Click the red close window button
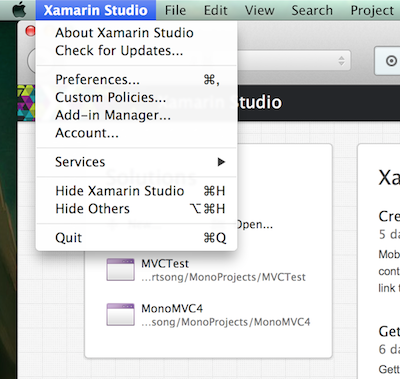The width and height of the screenshot is (400, 379). coord(30,31)
